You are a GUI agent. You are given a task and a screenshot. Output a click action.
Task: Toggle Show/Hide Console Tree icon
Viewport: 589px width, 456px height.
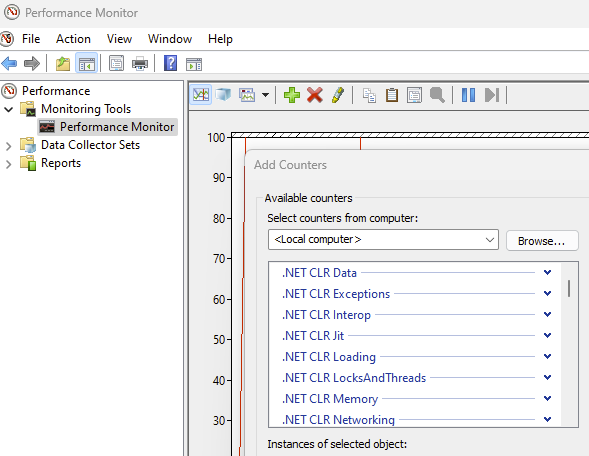point(86,63)
